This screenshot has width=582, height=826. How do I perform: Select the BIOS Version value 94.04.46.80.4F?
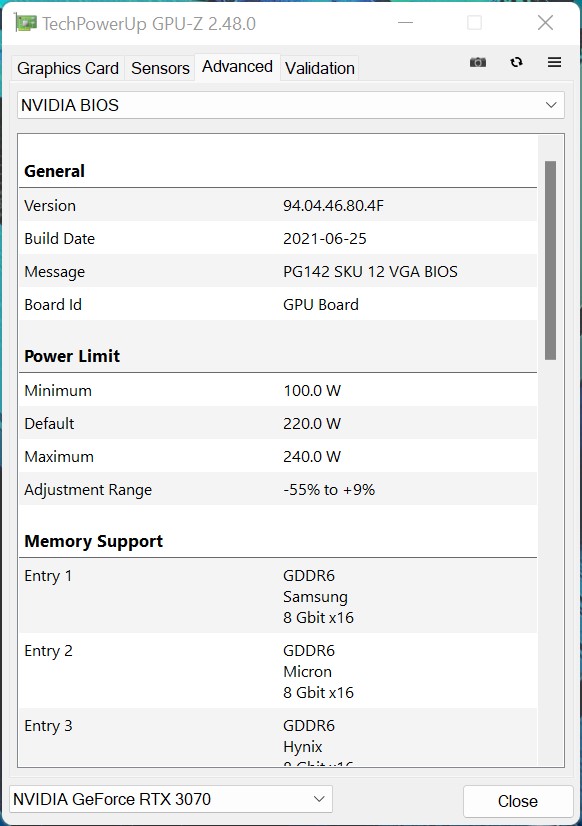[333, 205]
